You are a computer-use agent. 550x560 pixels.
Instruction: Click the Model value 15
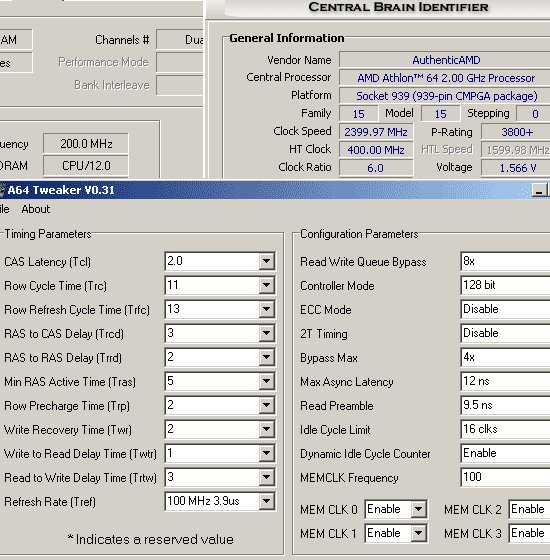tap(441, 114)
